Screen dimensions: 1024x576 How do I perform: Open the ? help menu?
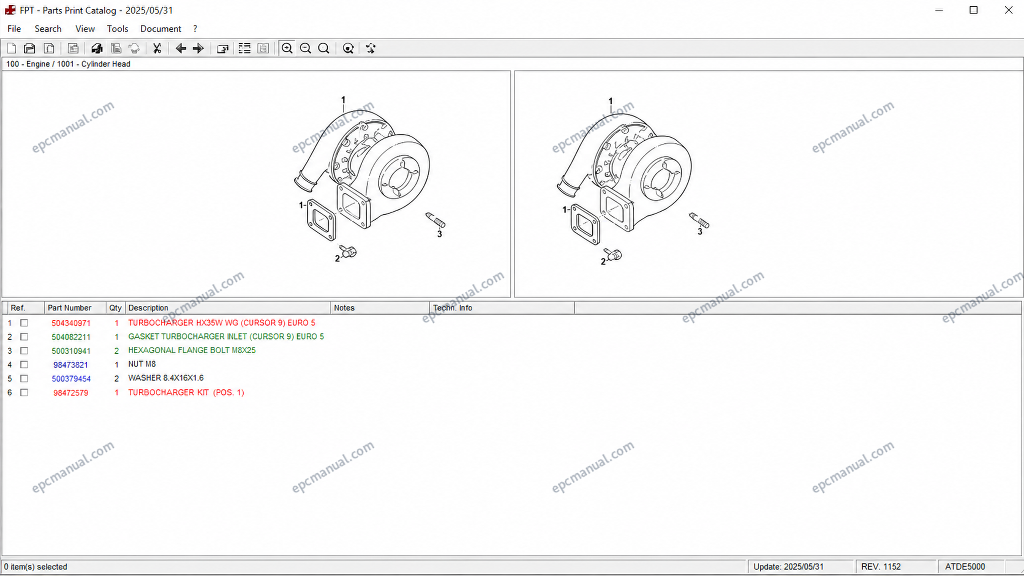tap(195, 29)
